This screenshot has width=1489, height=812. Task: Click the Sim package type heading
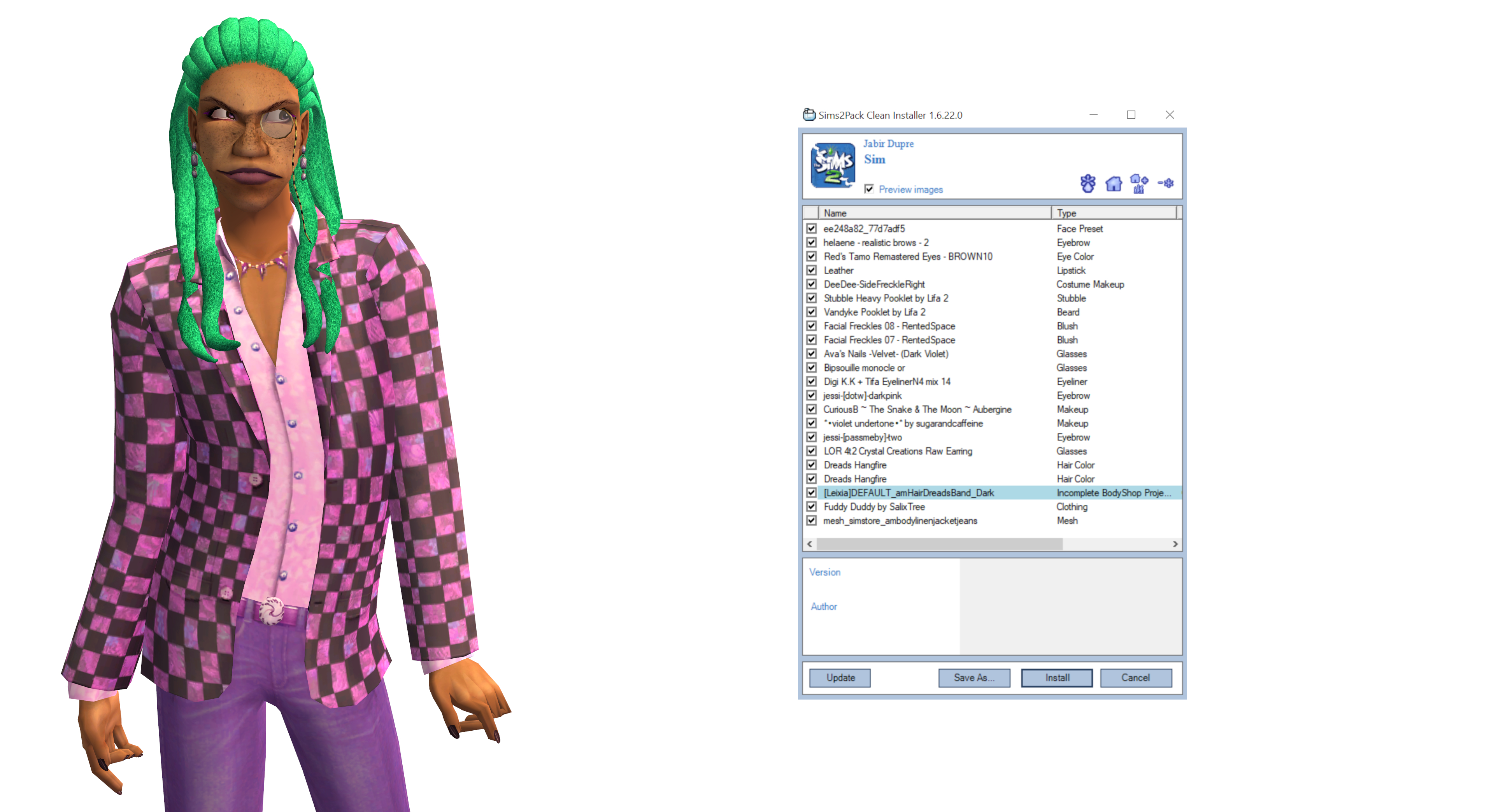[874, 159]
